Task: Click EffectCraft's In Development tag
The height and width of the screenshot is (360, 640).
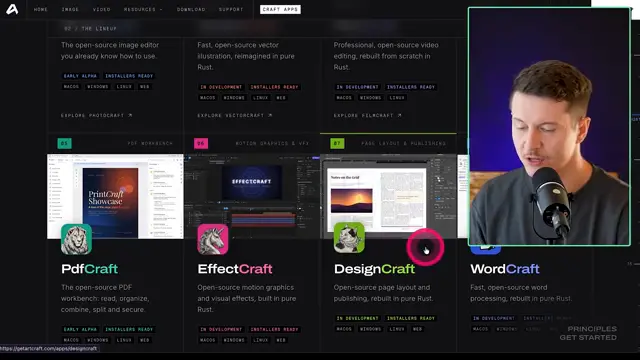Action: tap(221, 329)
